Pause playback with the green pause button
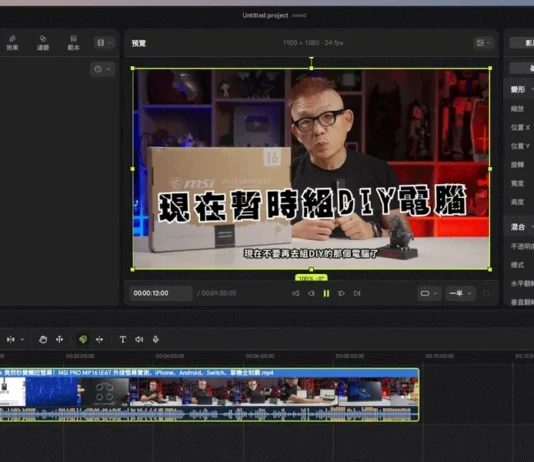534x462 pixels. (x=326, y=293)
